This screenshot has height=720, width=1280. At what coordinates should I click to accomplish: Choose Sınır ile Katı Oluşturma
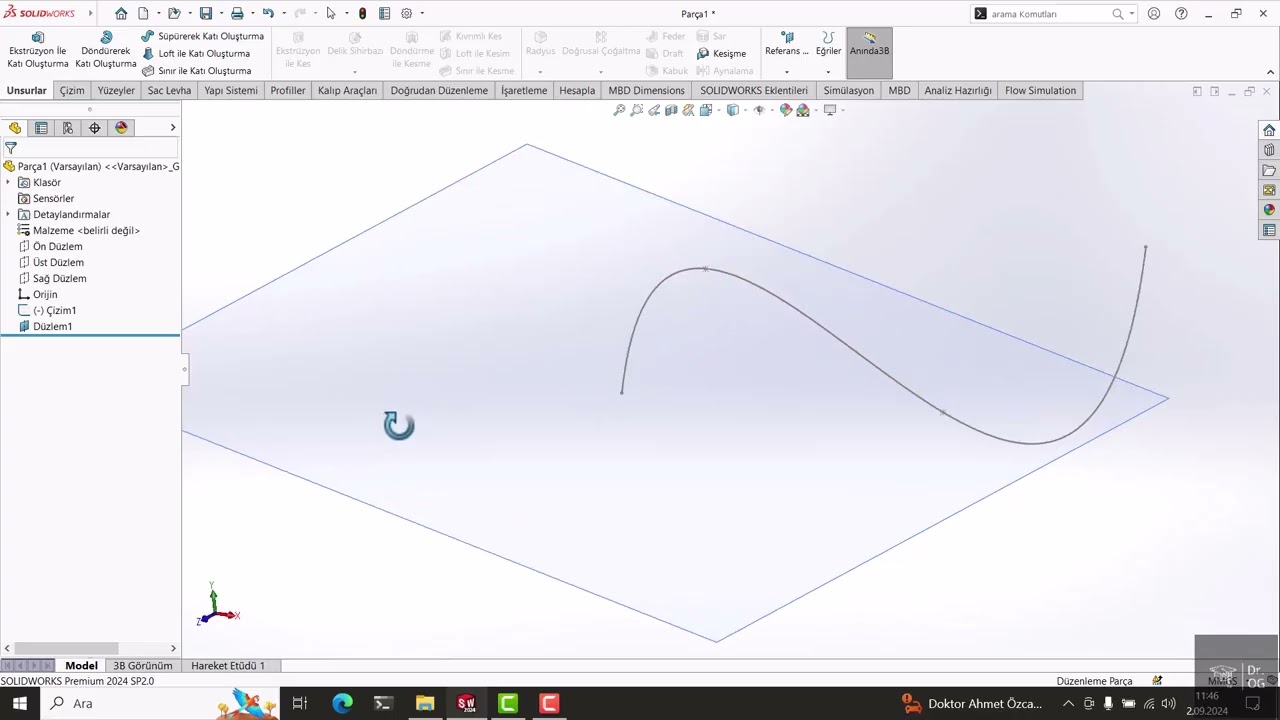[x=197, y=71]
